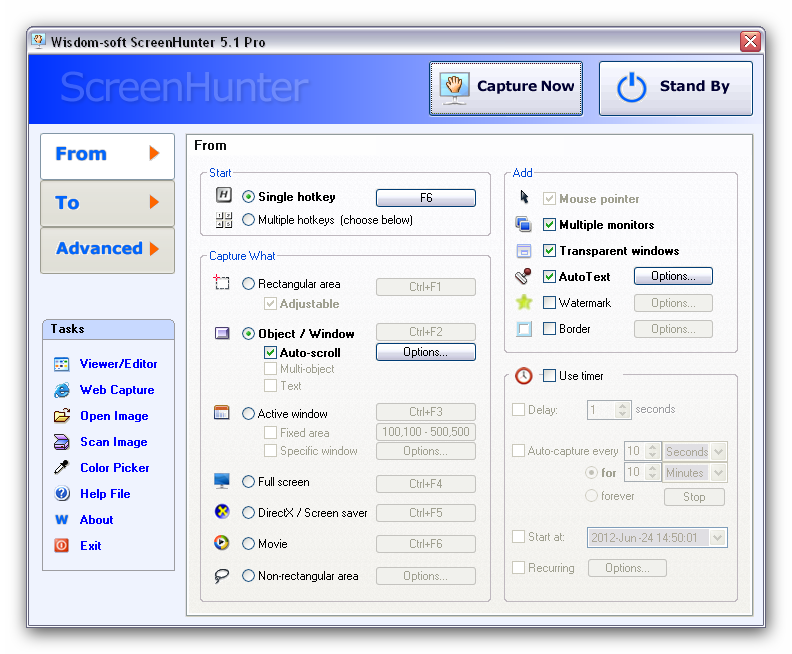Click the Full screen monitor icon

point(222,481)
